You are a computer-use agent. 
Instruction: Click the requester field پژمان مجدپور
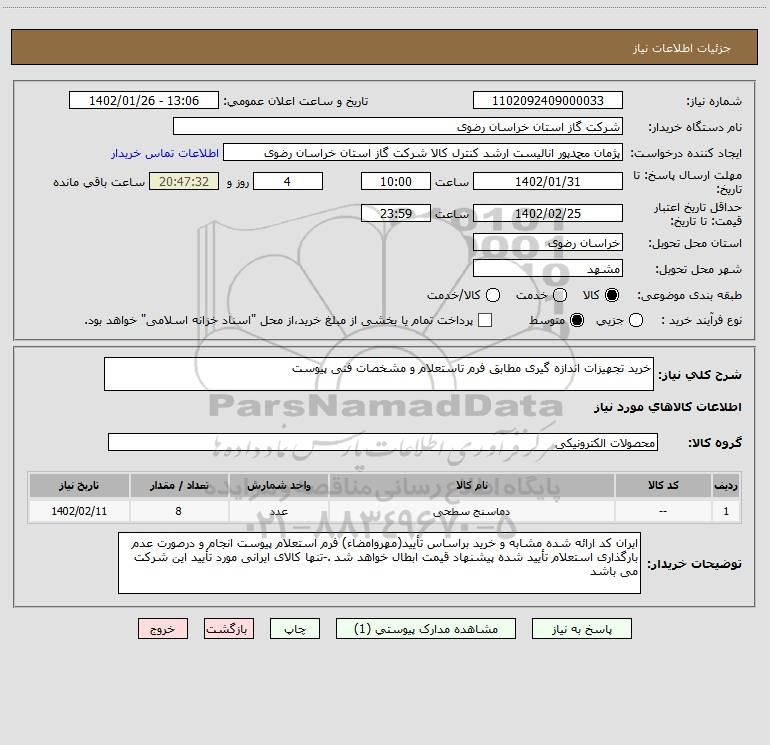pyautogui.click(x=423, y=153)
